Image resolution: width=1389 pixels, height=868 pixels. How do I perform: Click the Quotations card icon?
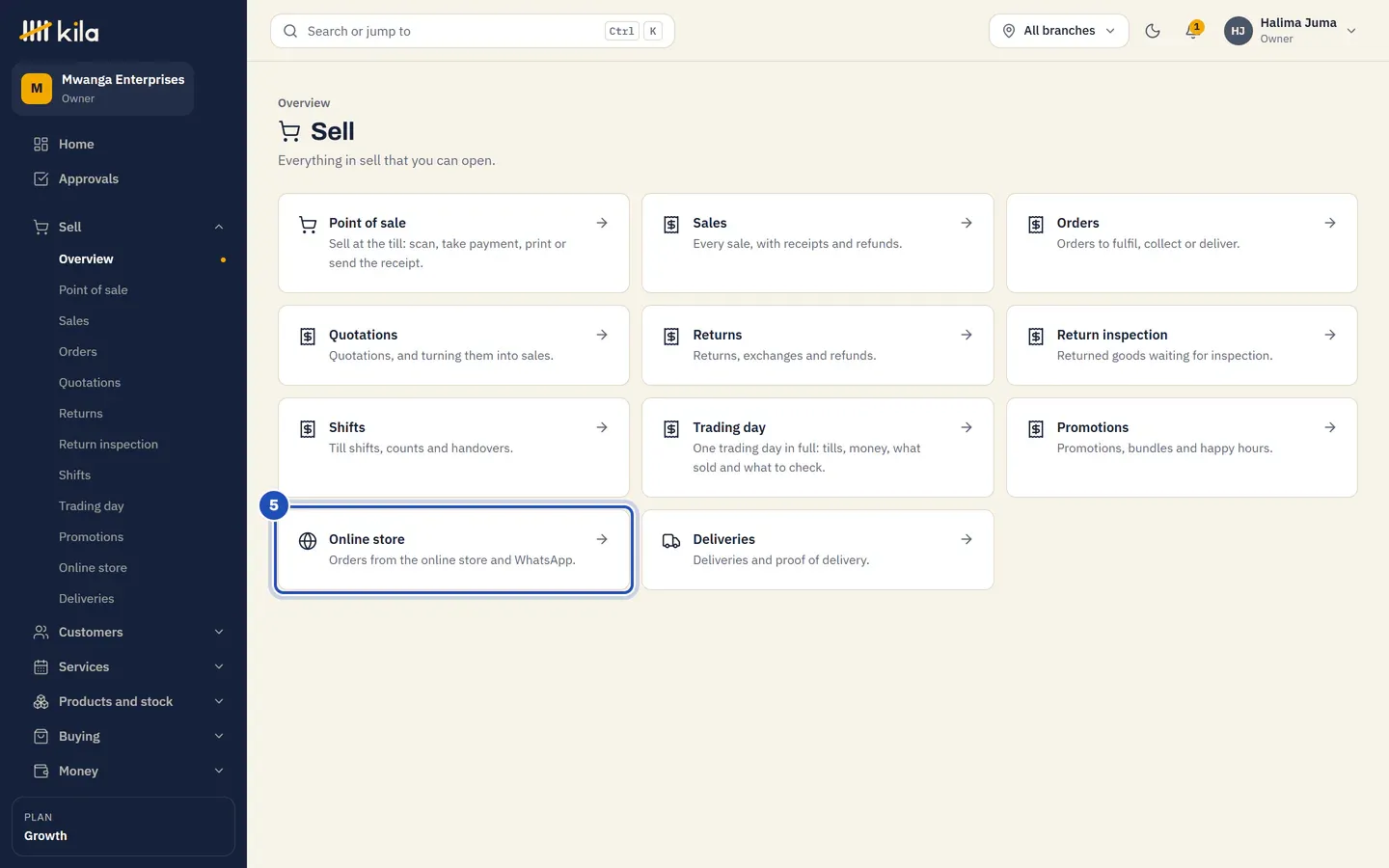pos(308,337)
